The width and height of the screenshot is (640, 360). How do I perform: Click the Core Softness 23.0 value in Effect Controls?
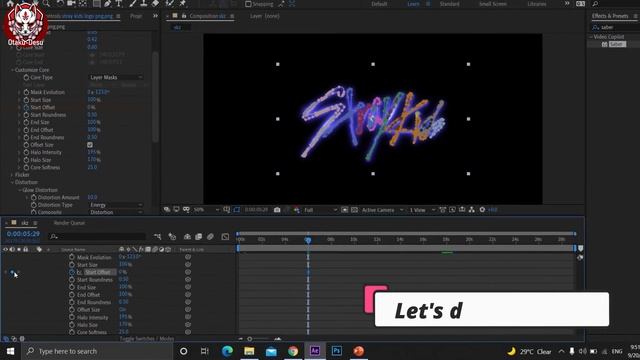92,167
